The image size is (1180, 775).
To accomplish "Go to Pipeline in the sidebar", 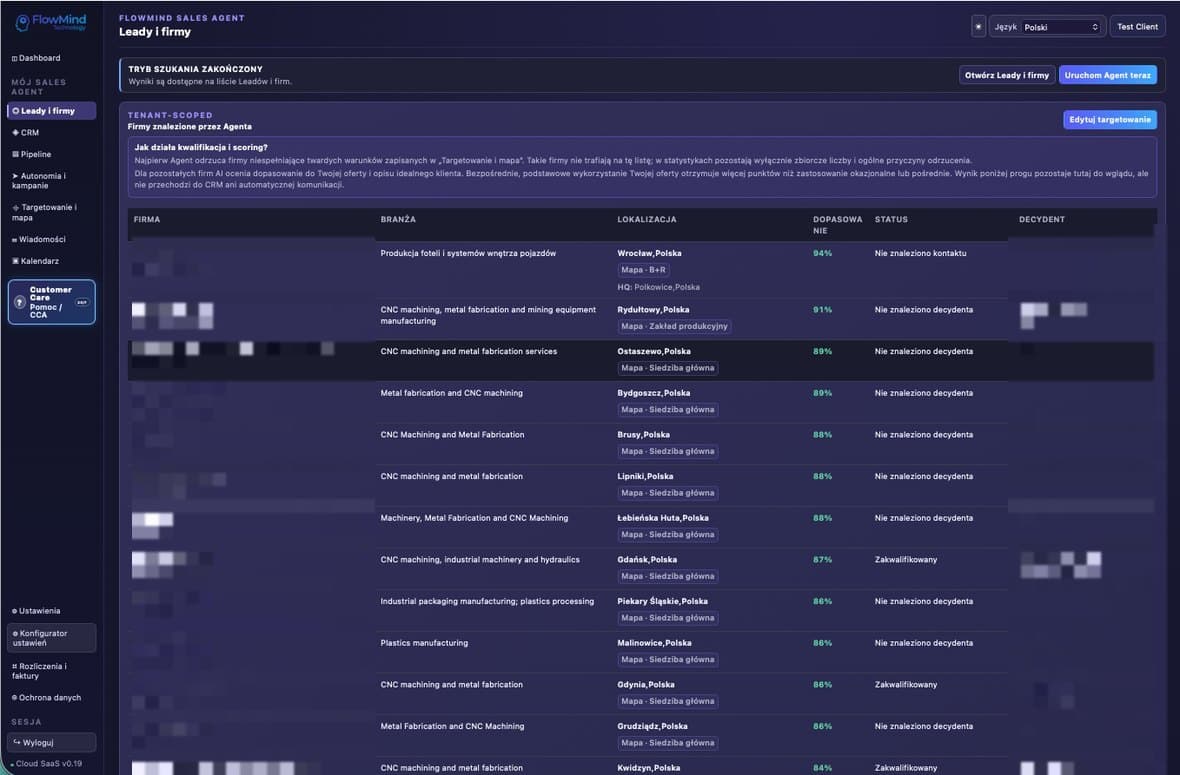I will 32,154.
